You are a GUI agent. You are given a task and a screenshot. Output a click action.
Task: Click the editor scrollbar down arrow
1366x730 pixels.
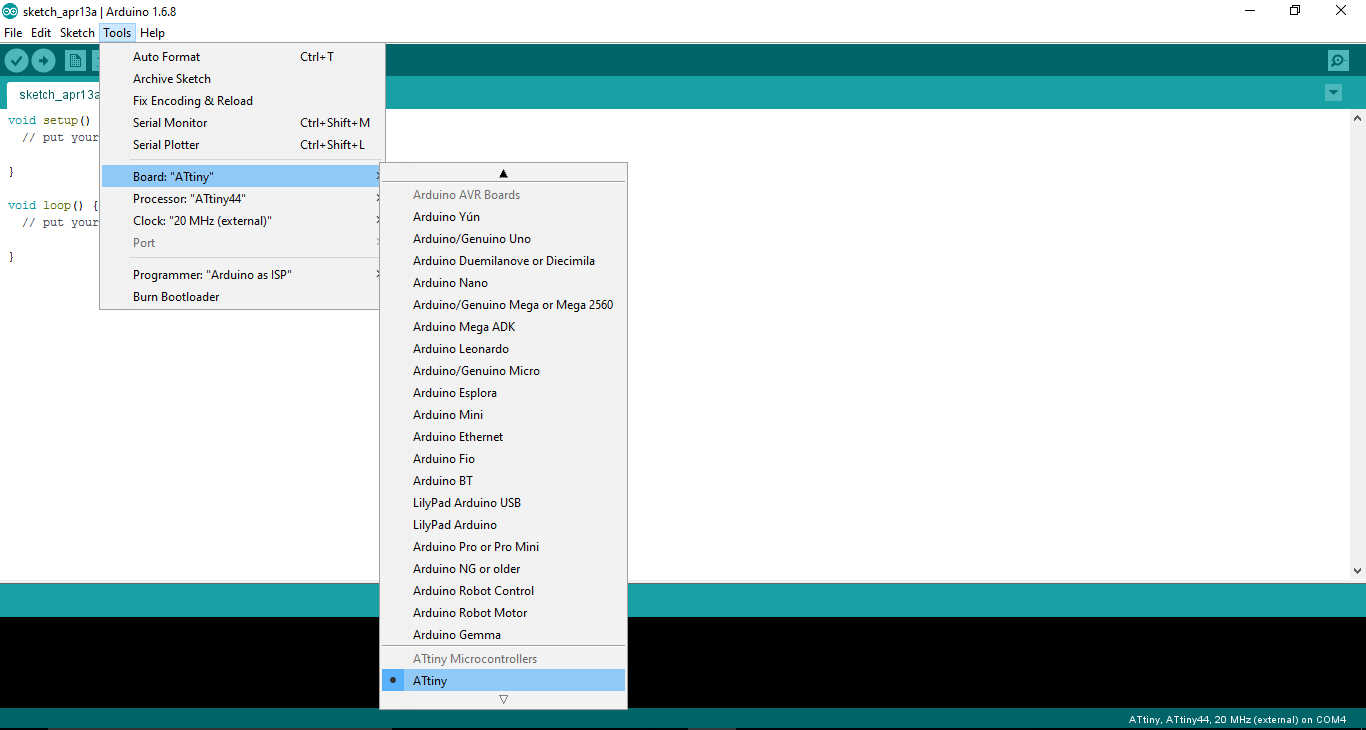(x=1357, y=571)
